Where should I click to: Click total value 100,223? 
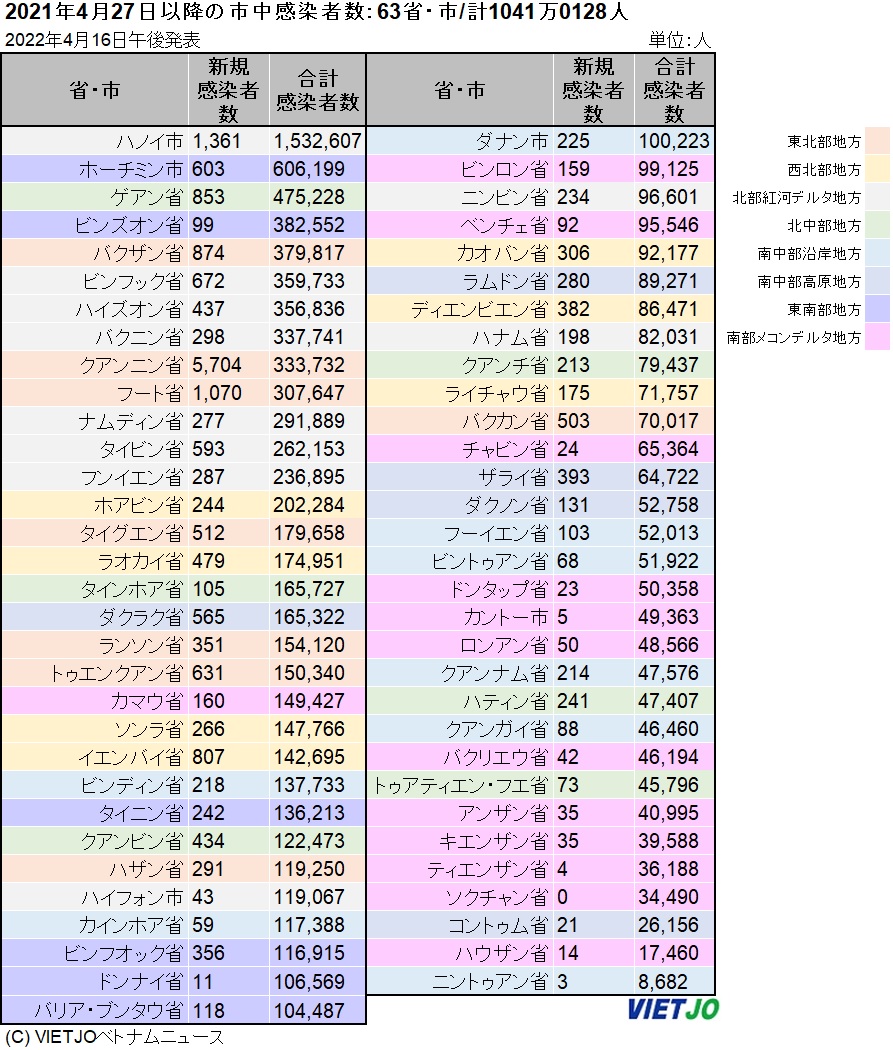coord(673,141)
